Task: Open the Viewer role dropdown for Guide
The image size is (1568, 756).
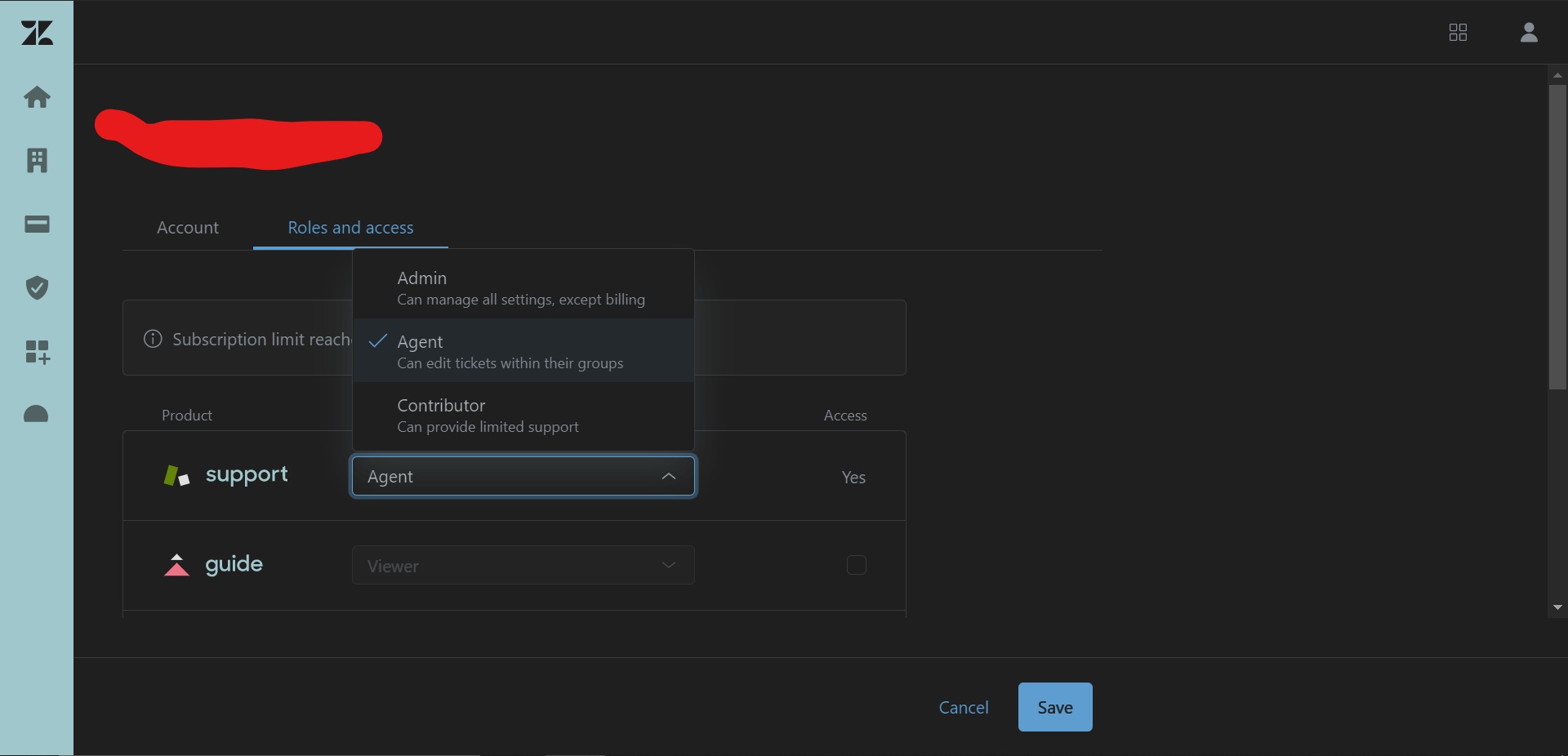Action: [x=522, y=565]
